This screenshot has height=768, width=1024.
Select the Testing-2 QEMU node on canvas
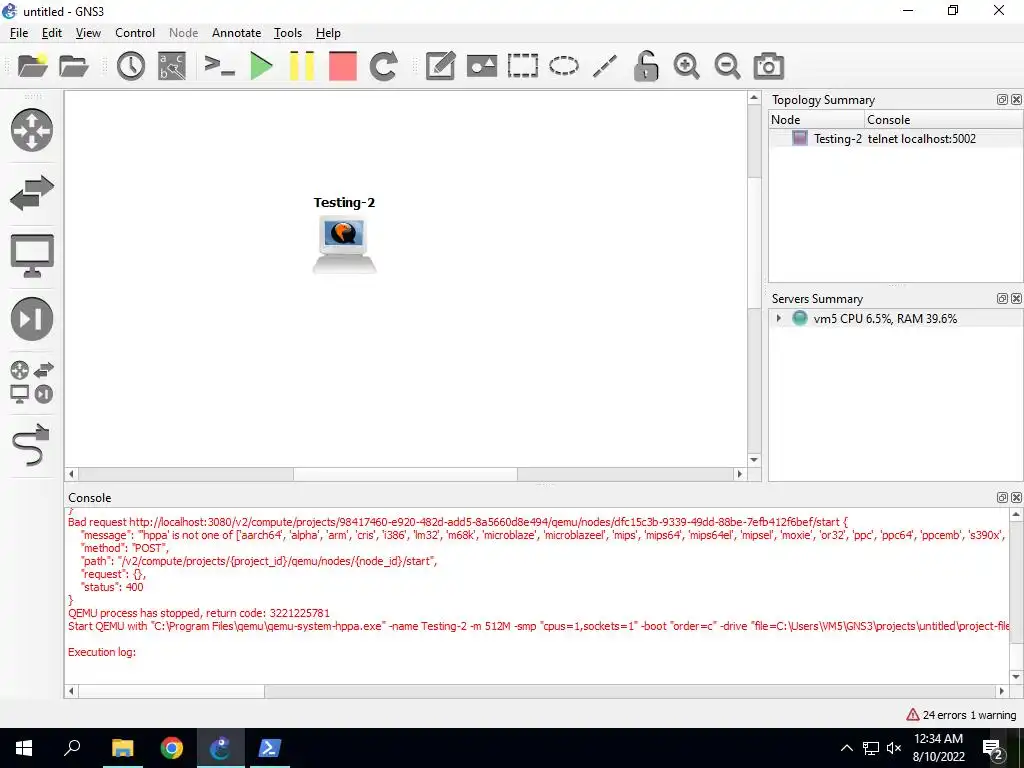click(x=344, y=244)
